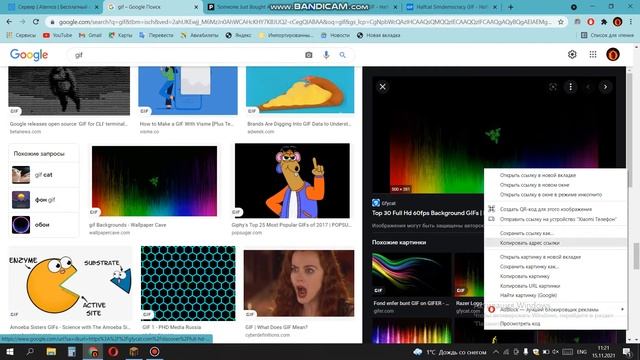Open the Новости bookmark
This screenshot has width=640, height=360.
pos(336,36)
